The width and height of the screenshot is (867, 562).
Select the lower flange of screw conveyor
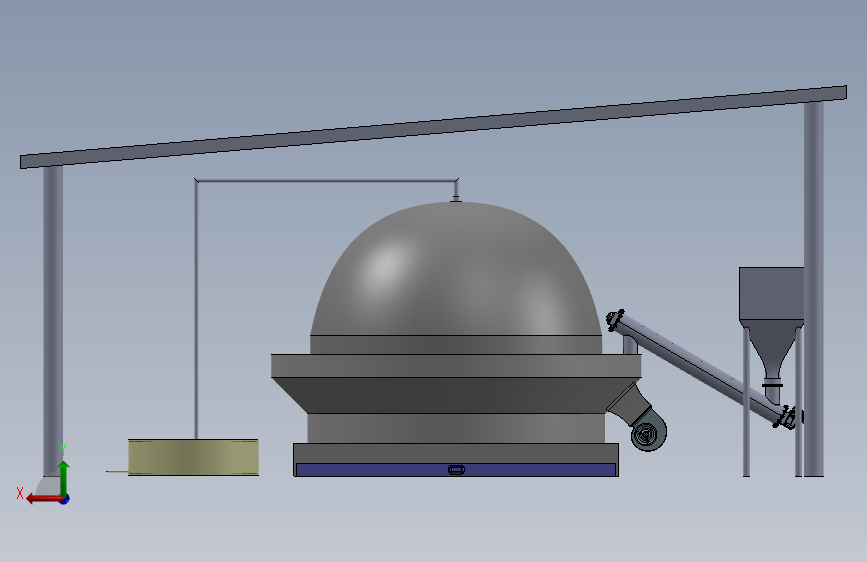(x=787, y=417)
